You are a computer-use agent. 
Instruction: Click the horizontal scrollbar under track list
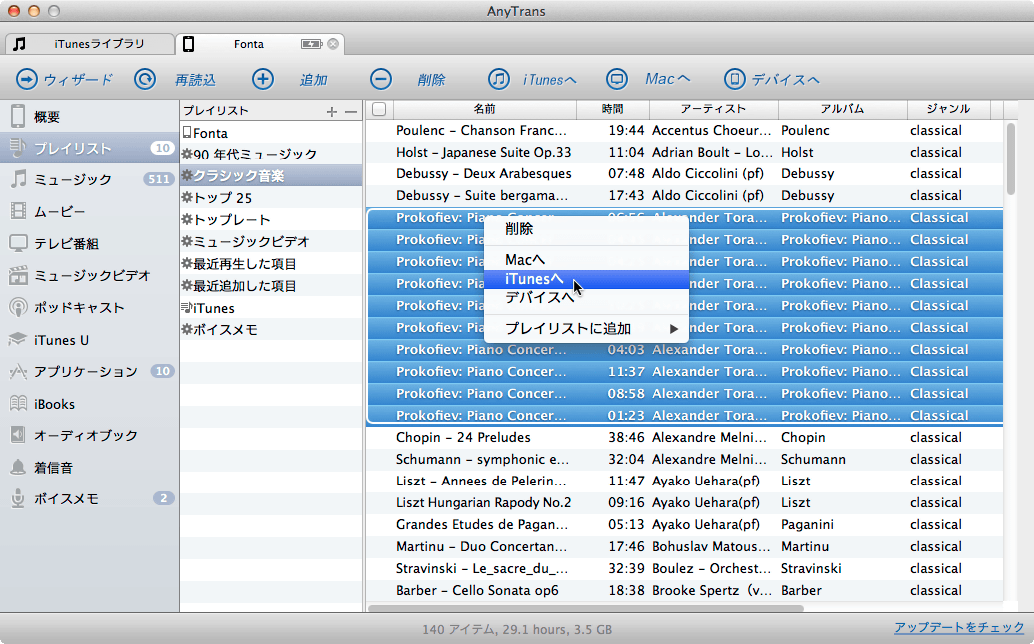(586, 608)
